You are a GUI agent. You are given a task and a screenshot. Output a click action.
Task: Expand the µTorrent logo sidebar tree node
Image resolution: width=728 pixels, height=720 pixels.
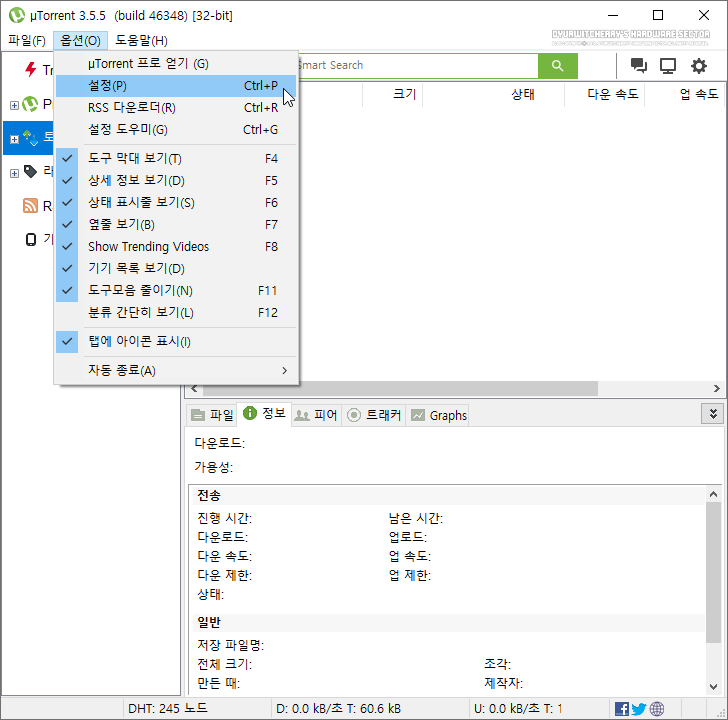point(14,105)
